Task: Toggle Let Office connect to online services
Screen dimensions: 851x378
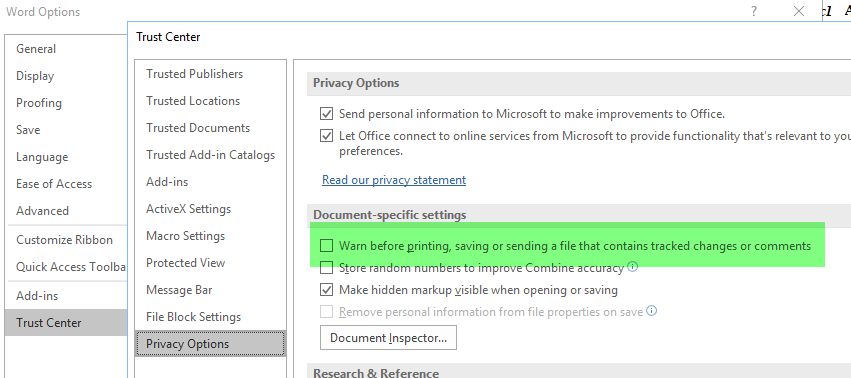Action: (326, 136)
